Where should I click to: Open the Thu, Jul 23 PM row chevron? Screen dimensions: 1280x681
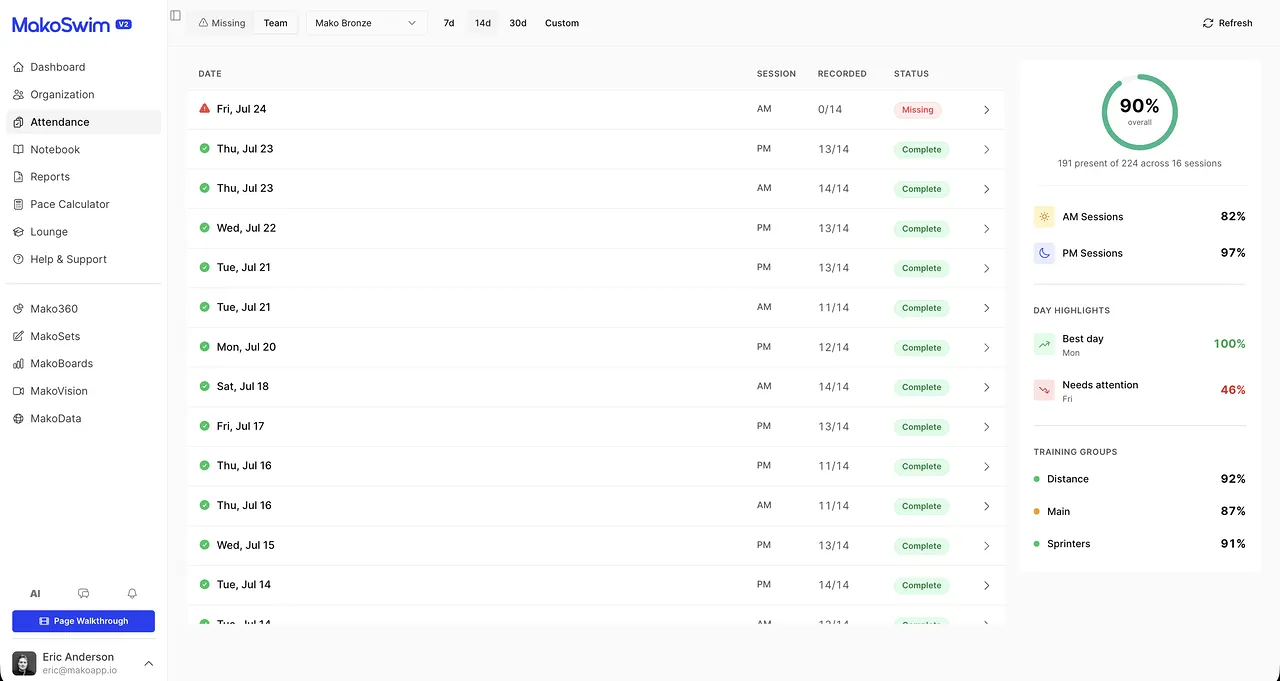[986, 149]
